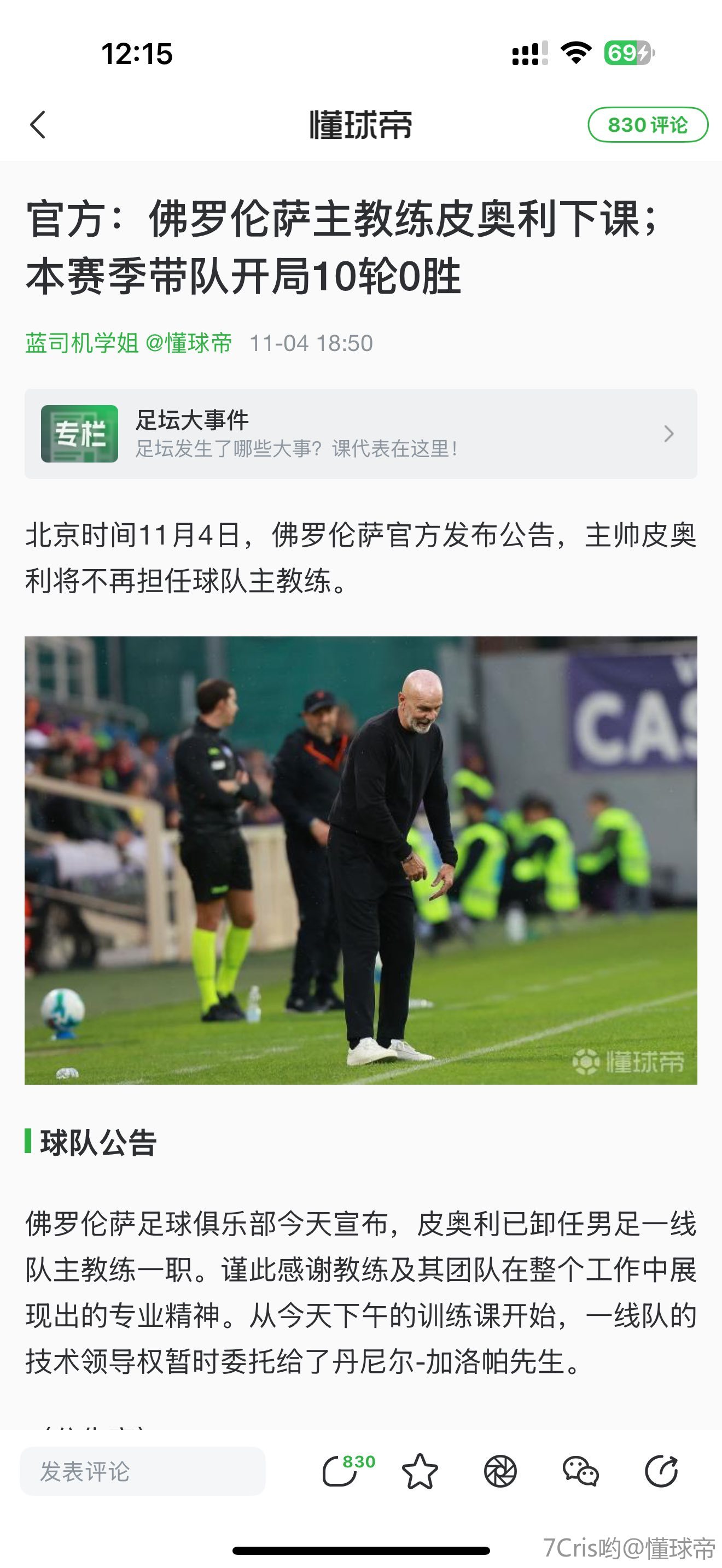This screenshot has height=1568, width=722.
Task: Tap the green 专栏 column icon
Action: click(x=80, y=434)
